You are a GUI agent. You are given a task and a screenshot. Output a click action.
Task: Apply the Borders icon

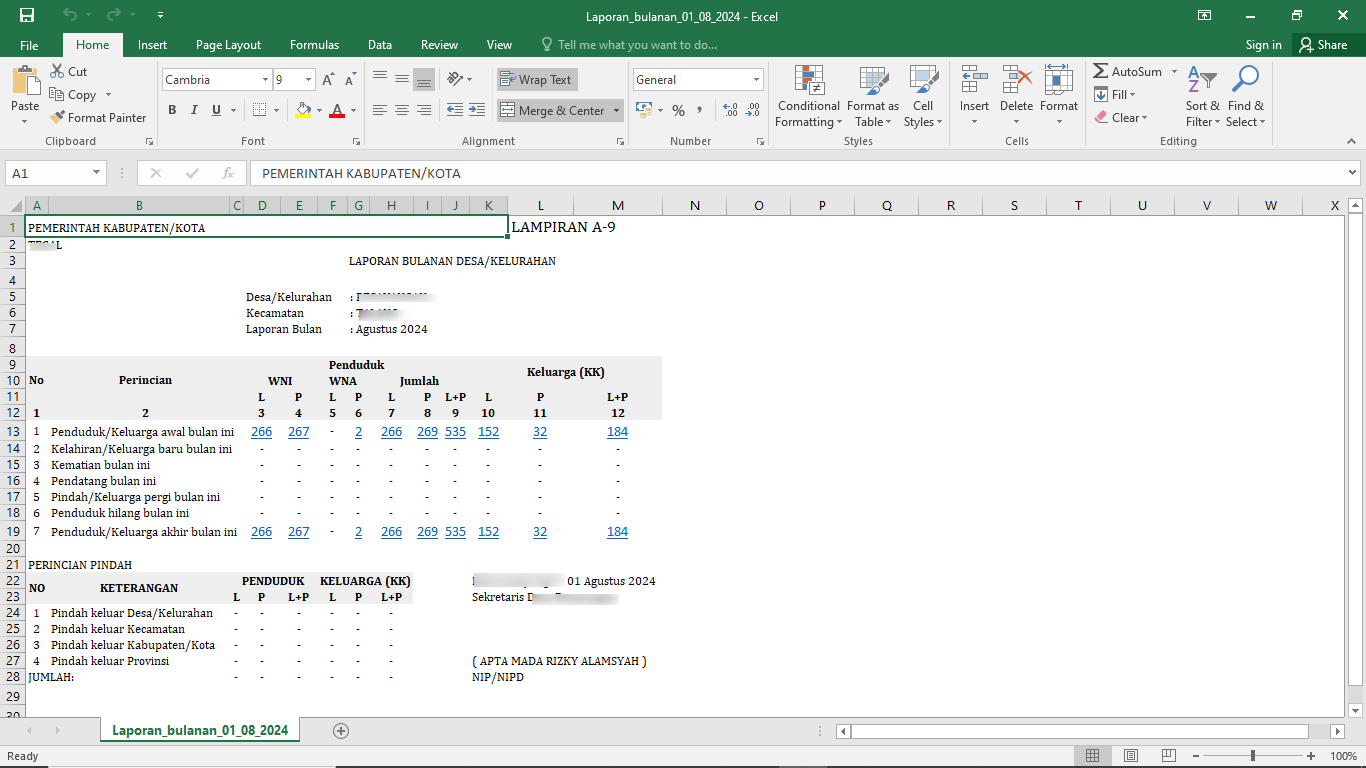point(259,110)
